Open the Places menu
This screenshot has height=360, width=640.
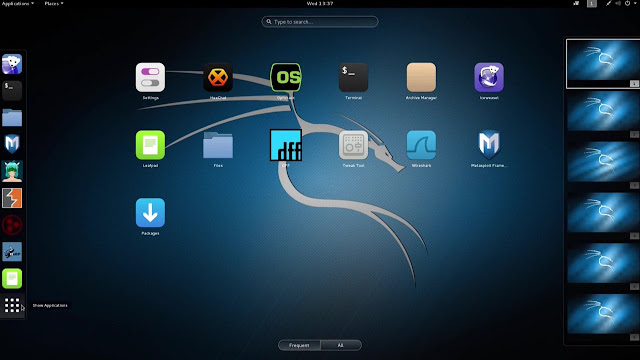tap(54, 3)
